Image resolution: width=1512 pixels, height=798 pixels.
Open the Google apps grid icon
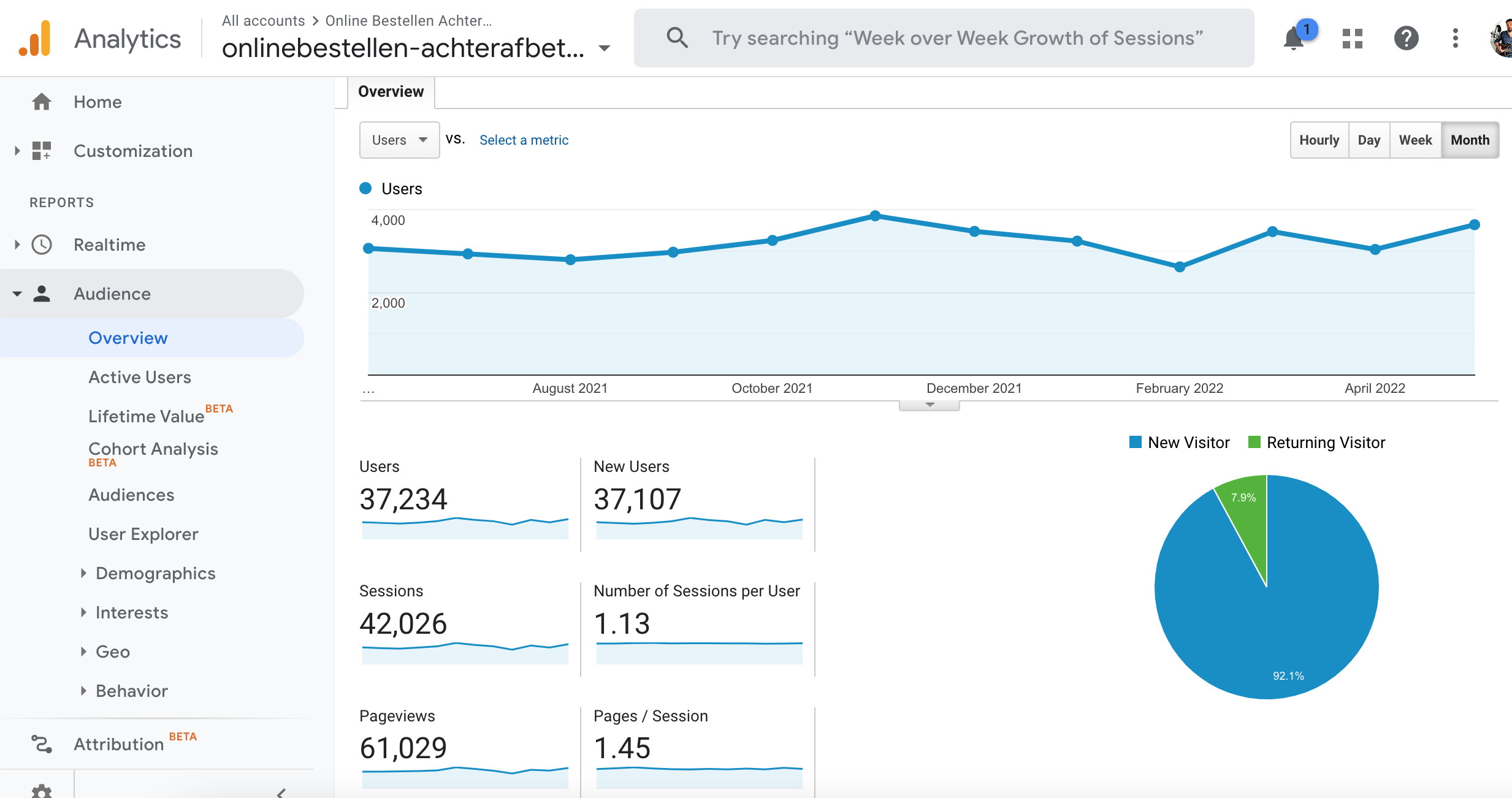tap(1352, 39)
